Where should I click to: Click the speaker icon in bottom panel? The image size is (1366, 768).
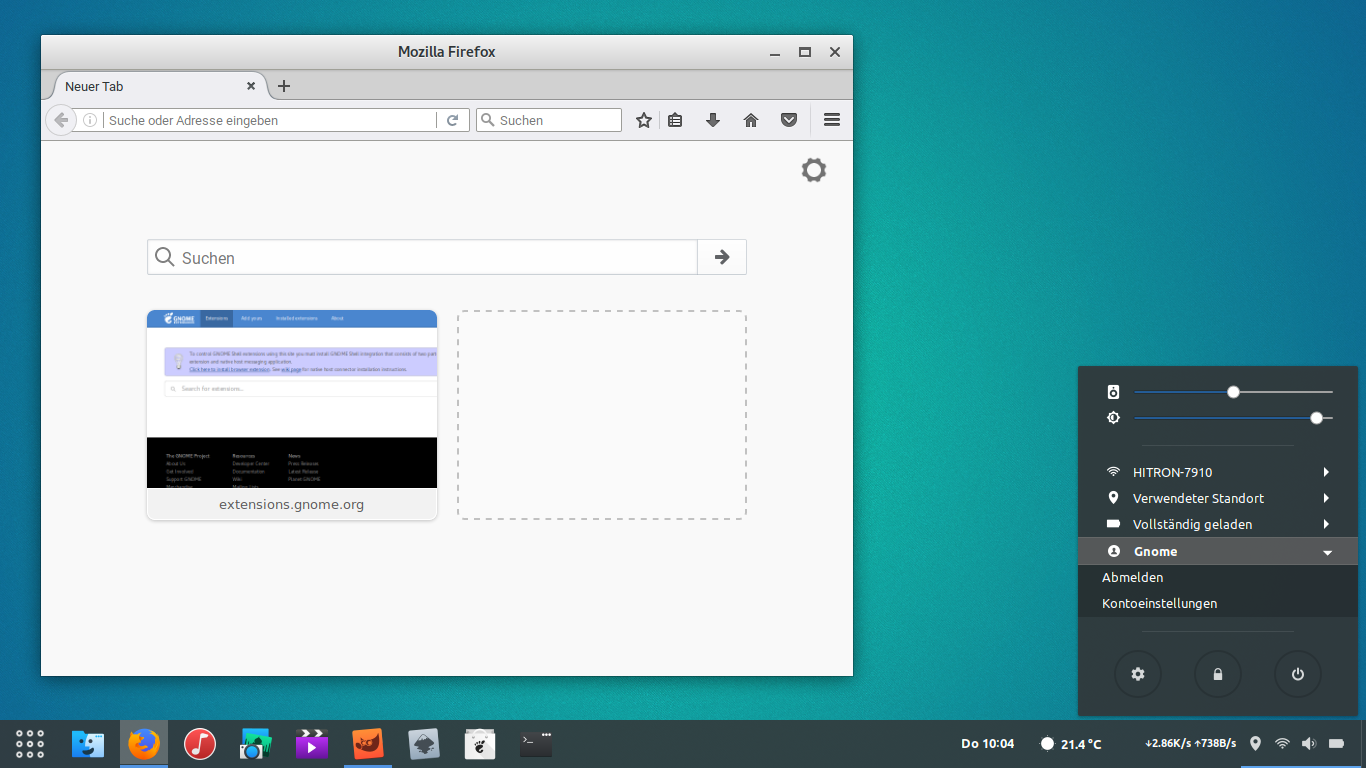1309,744
